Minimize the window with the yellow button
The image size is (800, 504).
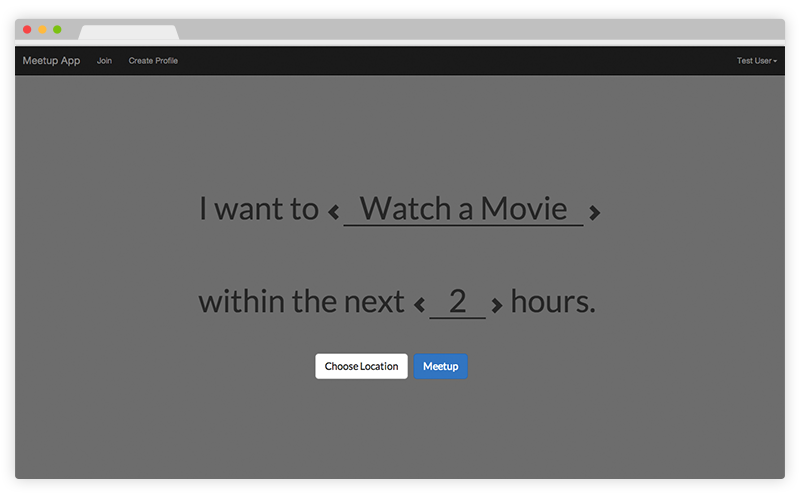pyautogui.click(x=42, y=30)
